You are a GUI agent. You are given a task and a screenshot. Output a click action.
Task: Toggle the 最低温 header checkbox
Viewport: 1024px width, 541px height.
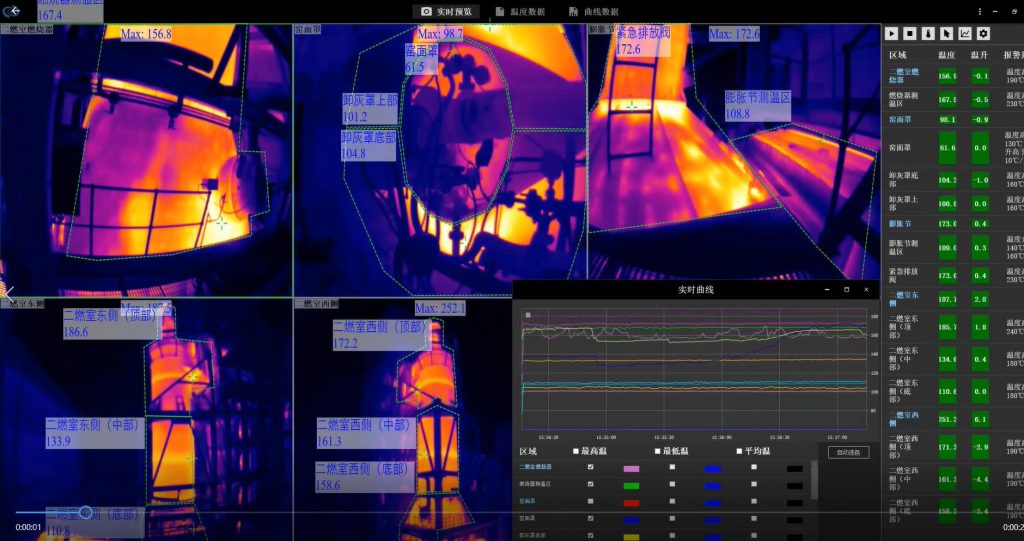tap(658, 452)
